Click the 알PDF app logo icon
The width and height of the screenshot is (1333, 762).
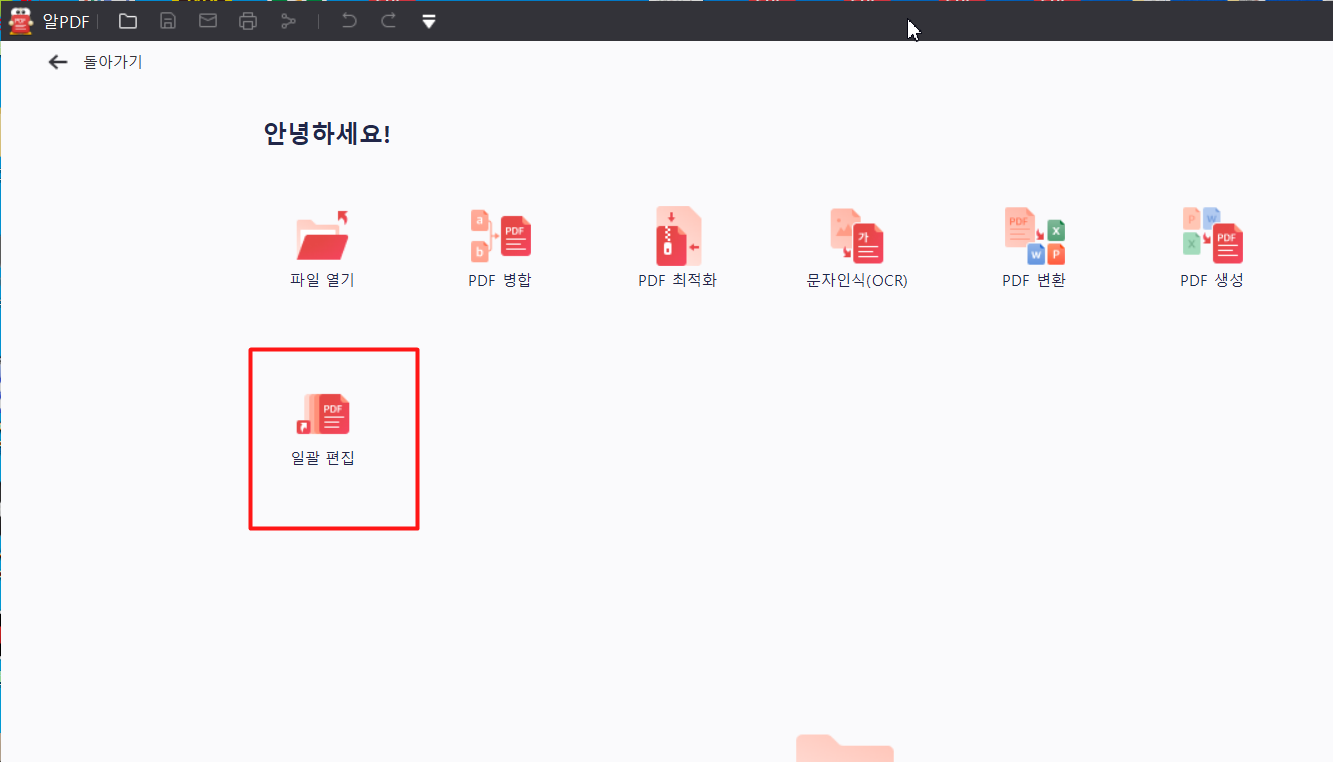pyautogui.click(x=21, y=20)
